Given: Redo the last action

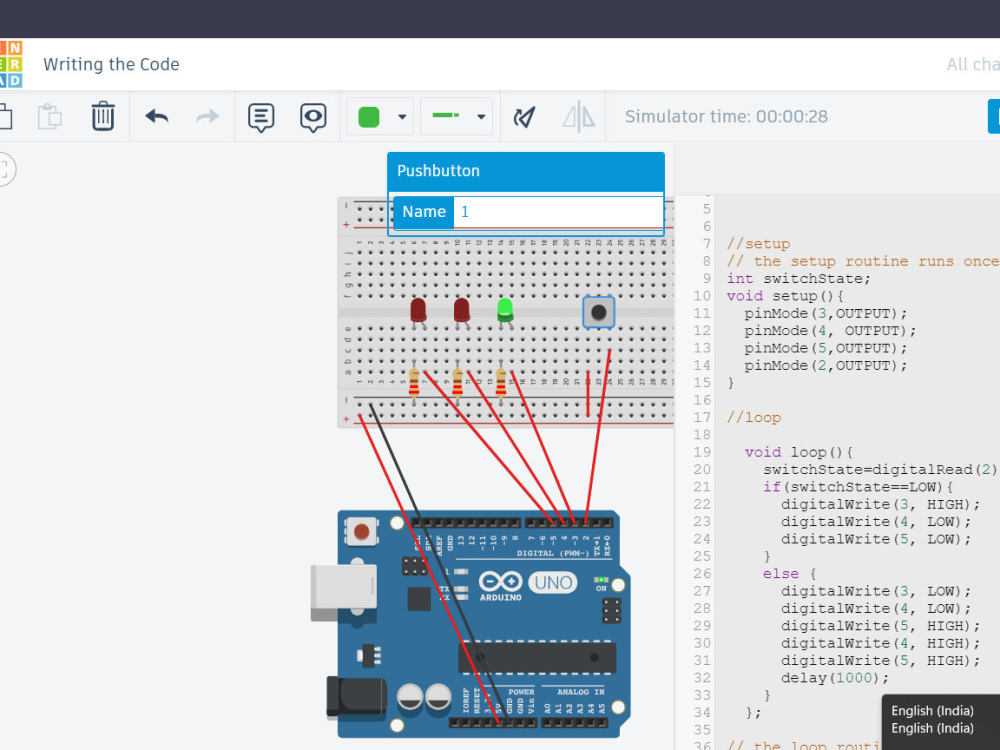Looking at the screenshot, I should pos(207,117).
